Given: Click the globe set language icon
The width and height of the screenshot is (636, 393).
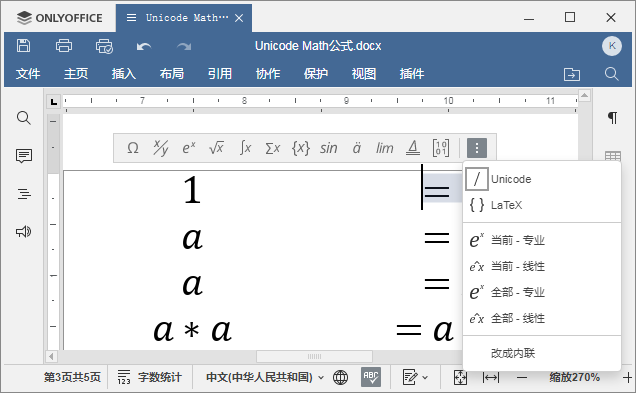Looking at the screenshot, I should point(340,377).
